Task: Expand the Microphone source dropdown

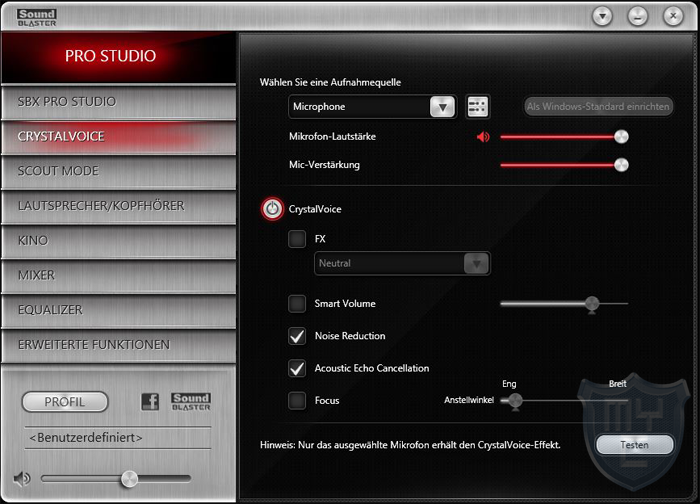Action: click(x=441, y=107)
